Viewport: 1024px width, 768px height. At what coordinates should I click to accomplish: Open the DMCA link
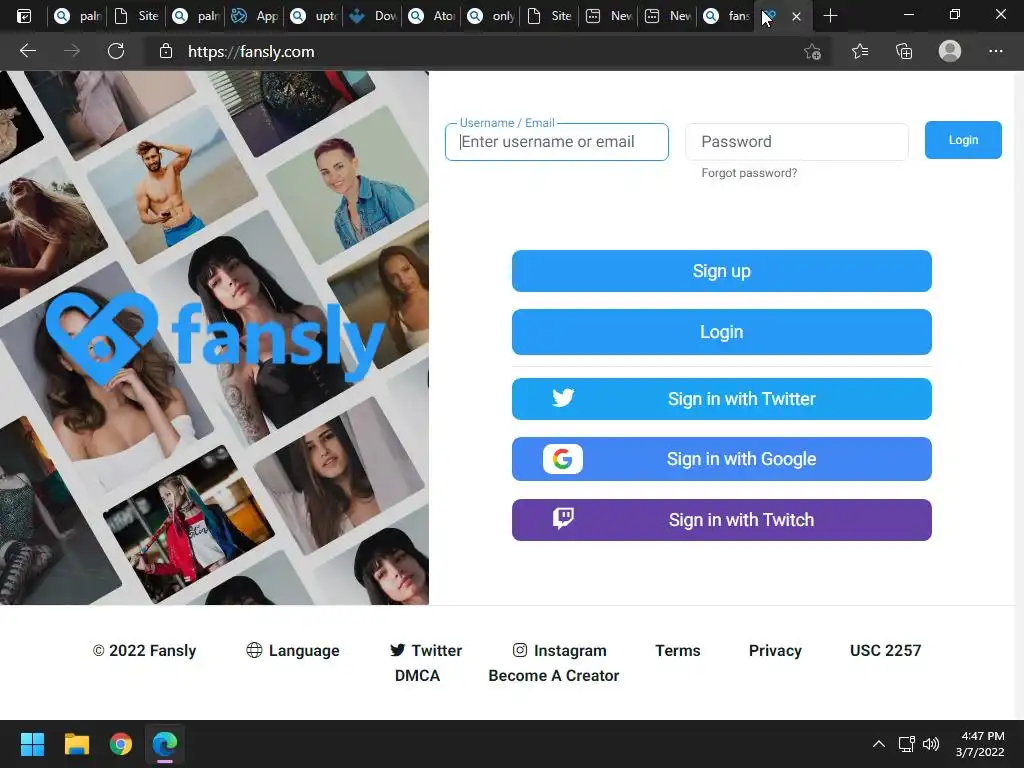click(x=417, y=675)
